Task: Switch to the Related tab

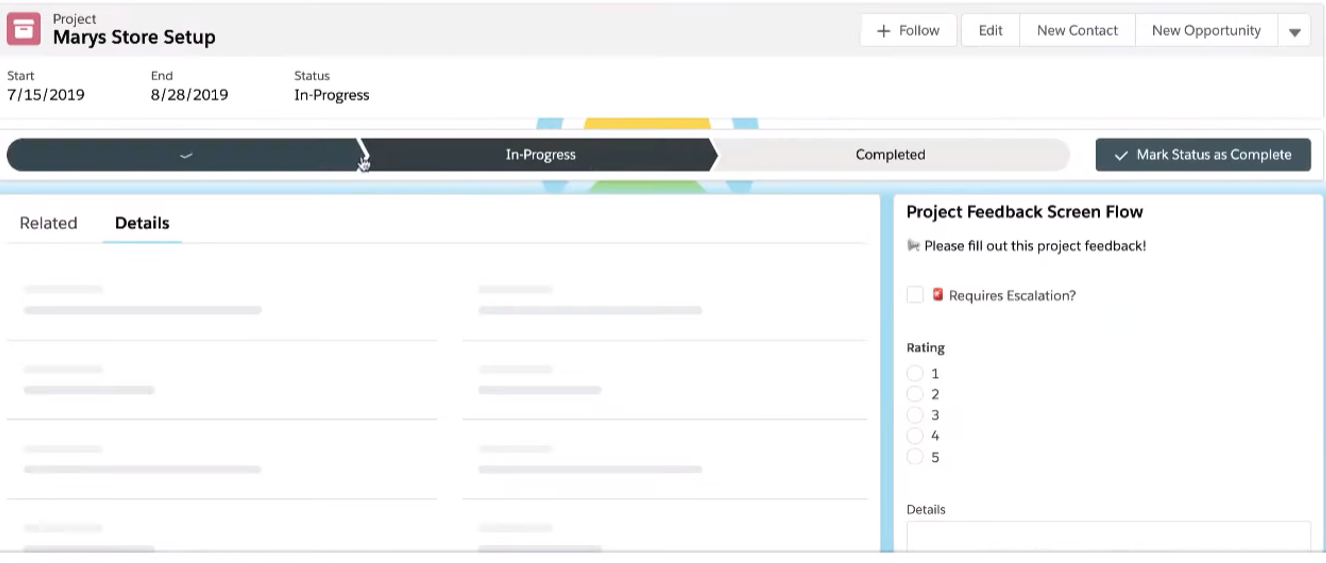Action: pos(48,223)
